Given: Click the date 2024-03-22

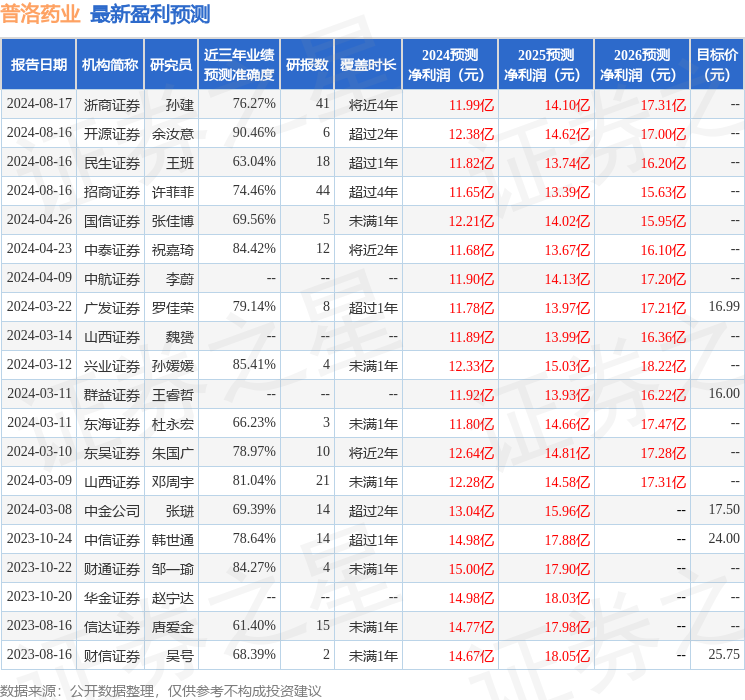Looking at the screenshot, I should 39,306.
